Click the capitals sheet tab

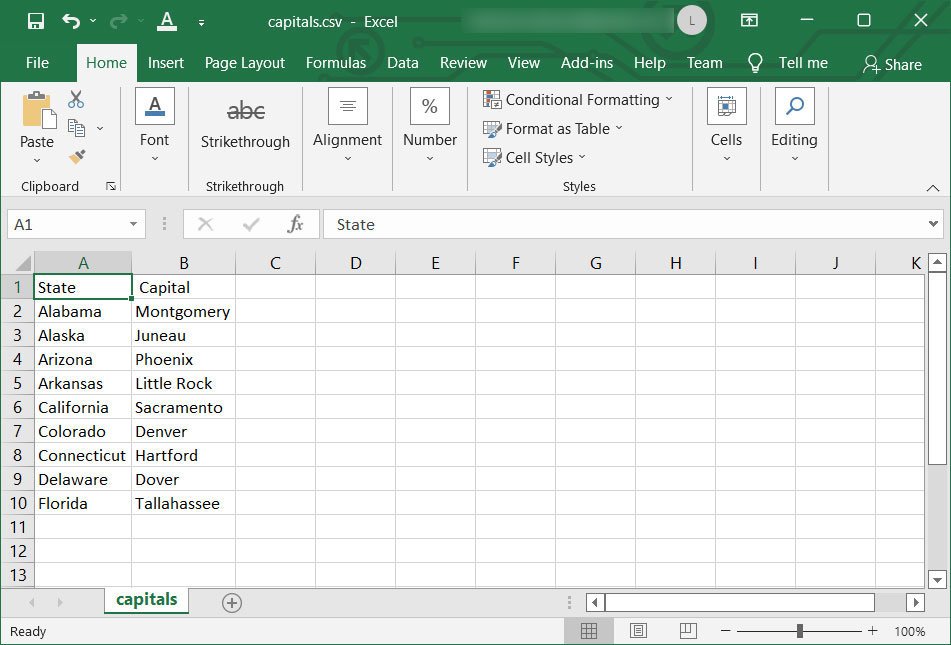click(x=146, y=600)
